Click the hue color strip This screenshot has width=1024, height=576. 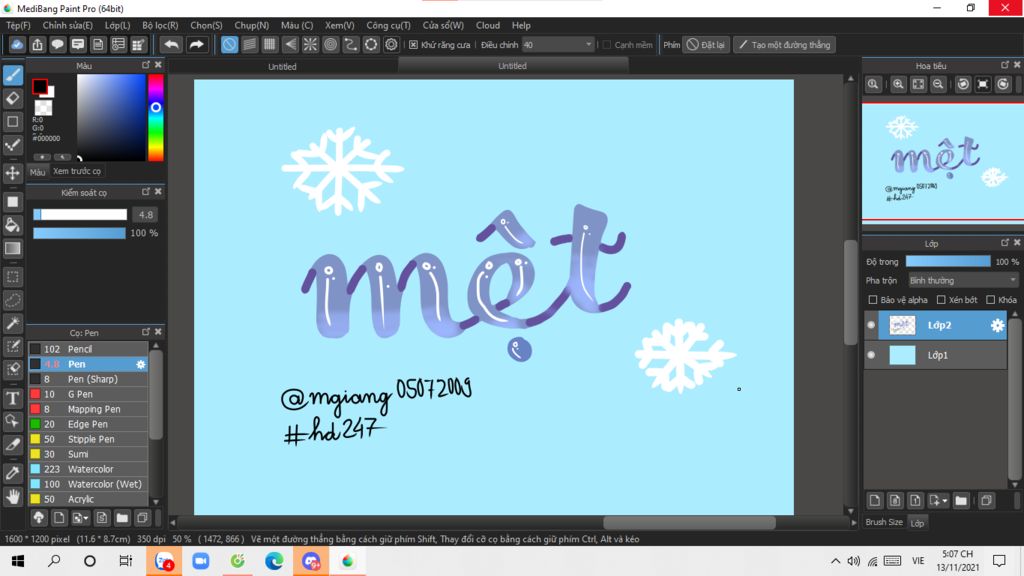point(155,118)
